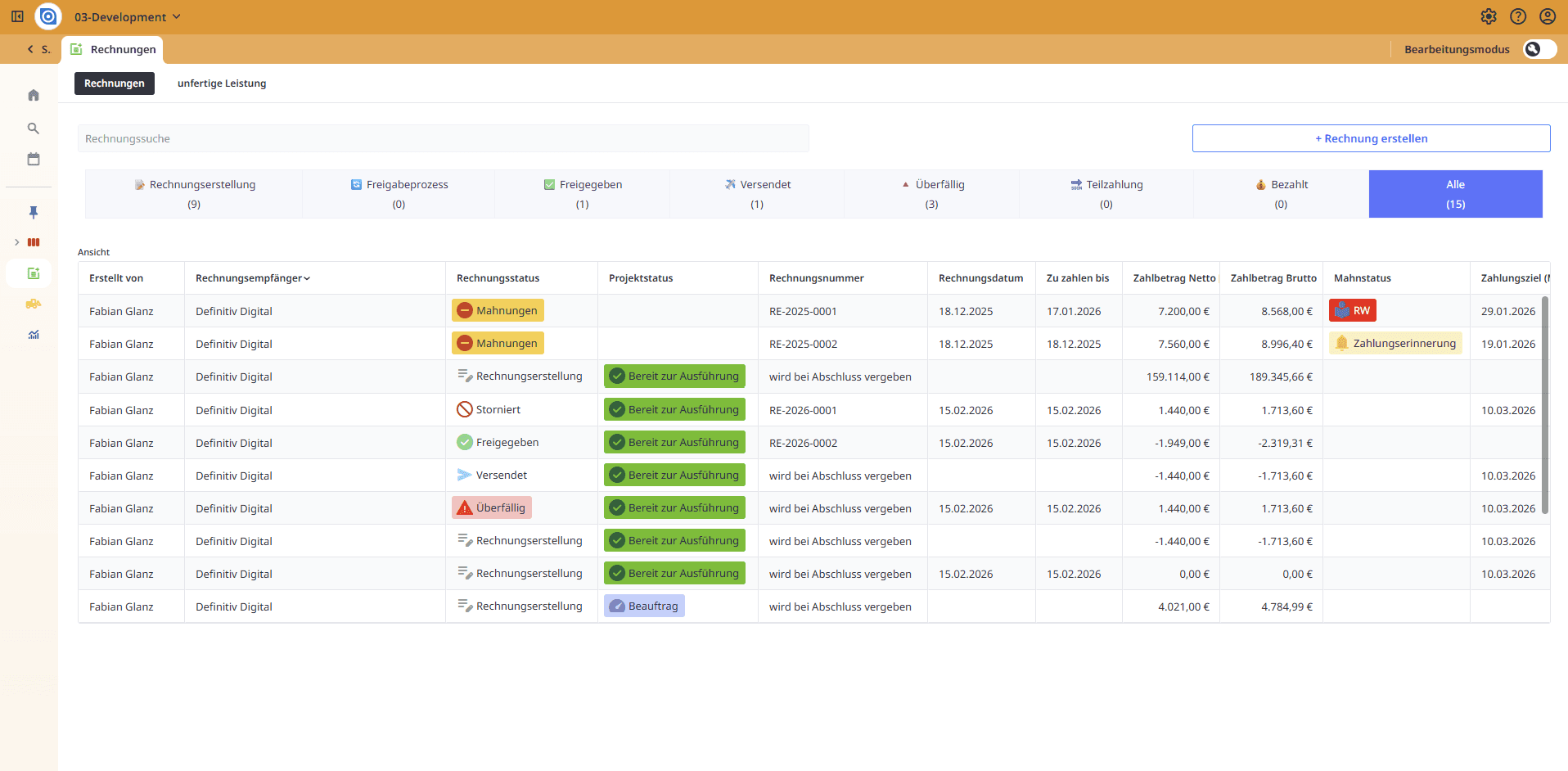Click into the Rechnungssuche search field
The height and width of the screenshot is (771, 1568).
[443, 138]
